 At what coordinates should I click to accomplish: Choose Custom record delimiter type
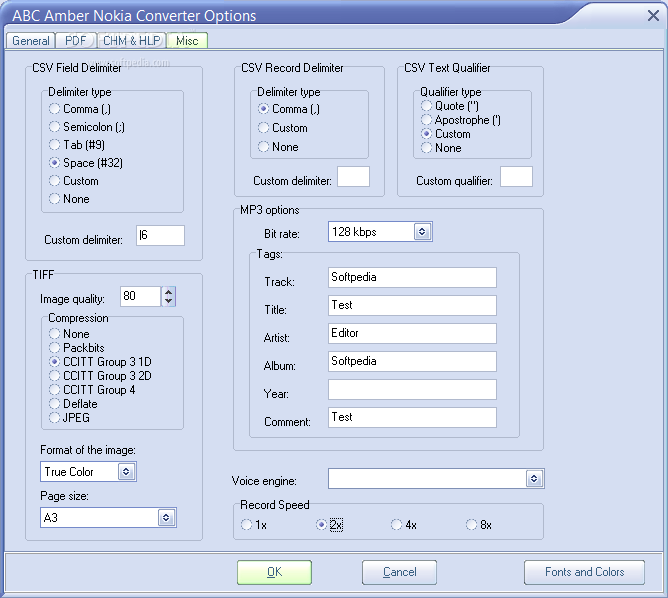[x=282, y=128]
